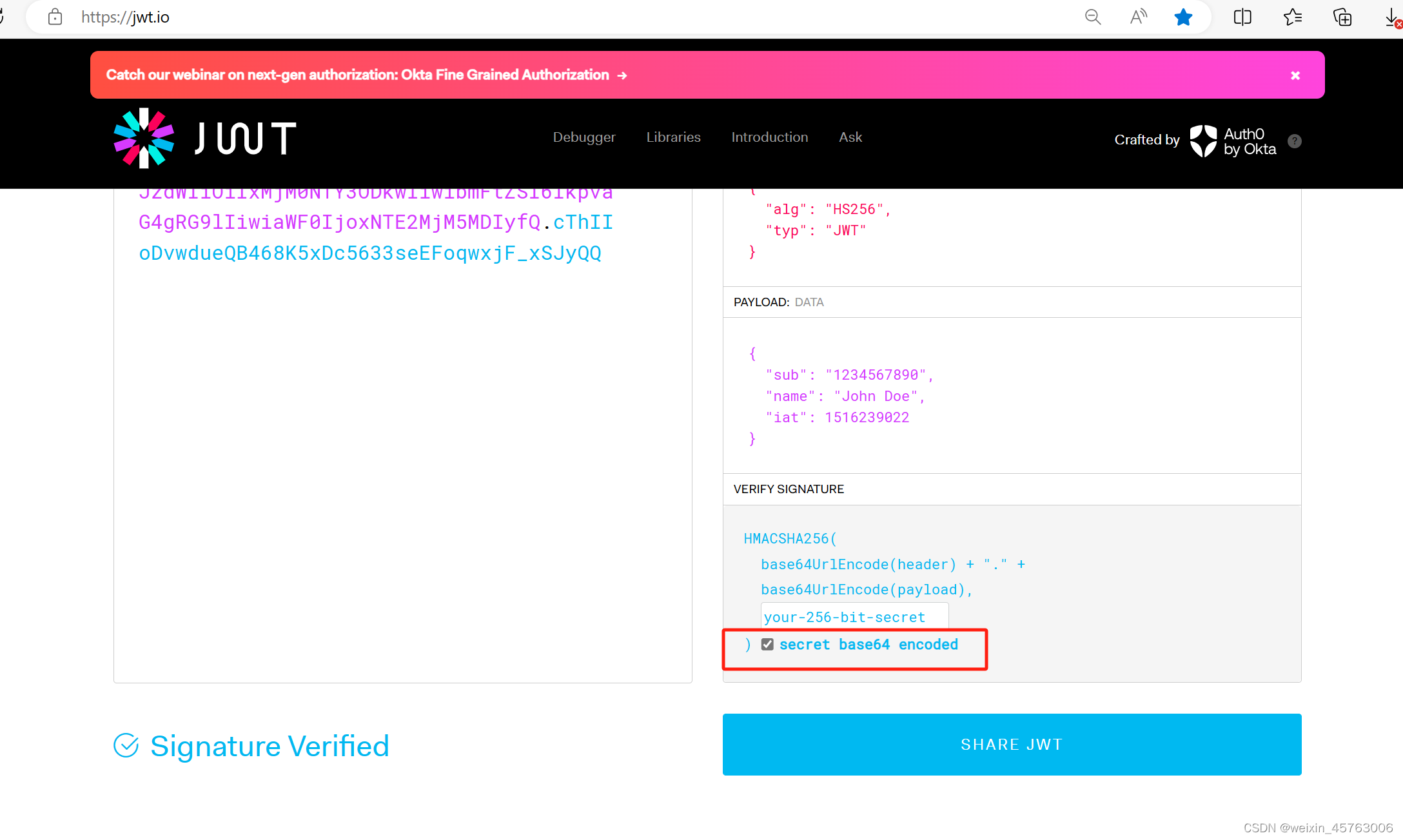
Task: Toggle the blue favorite star icon
Action: pos(1183,17)
